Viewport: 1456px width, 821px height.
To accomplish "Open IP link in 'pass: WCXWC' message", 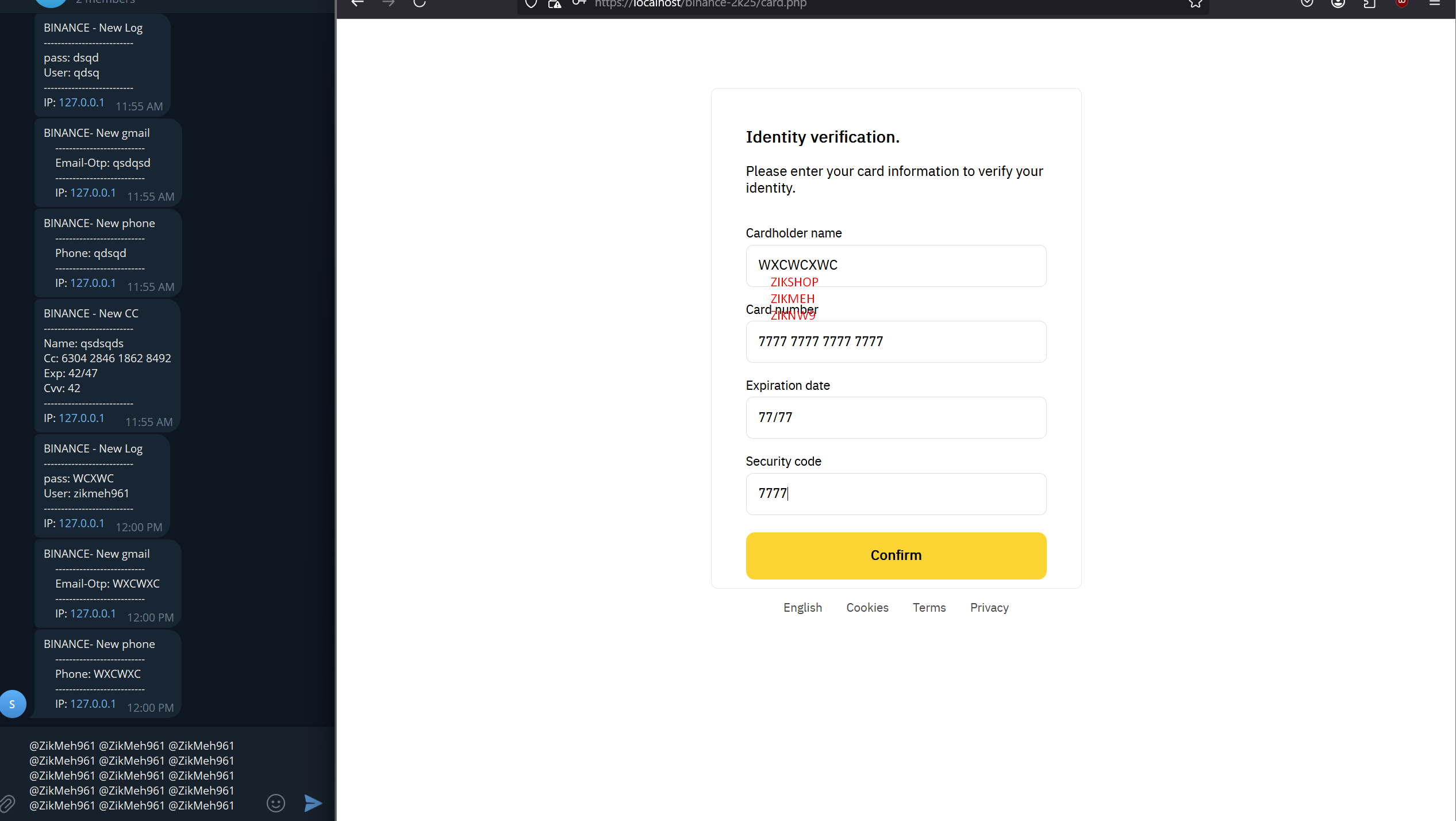I will (82, 523).
